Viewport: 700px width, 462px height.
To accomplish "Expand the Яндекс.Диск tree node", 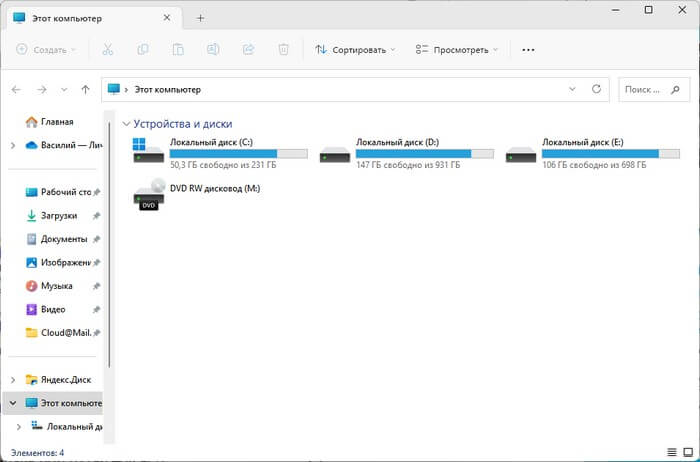I will click(12, 380).
